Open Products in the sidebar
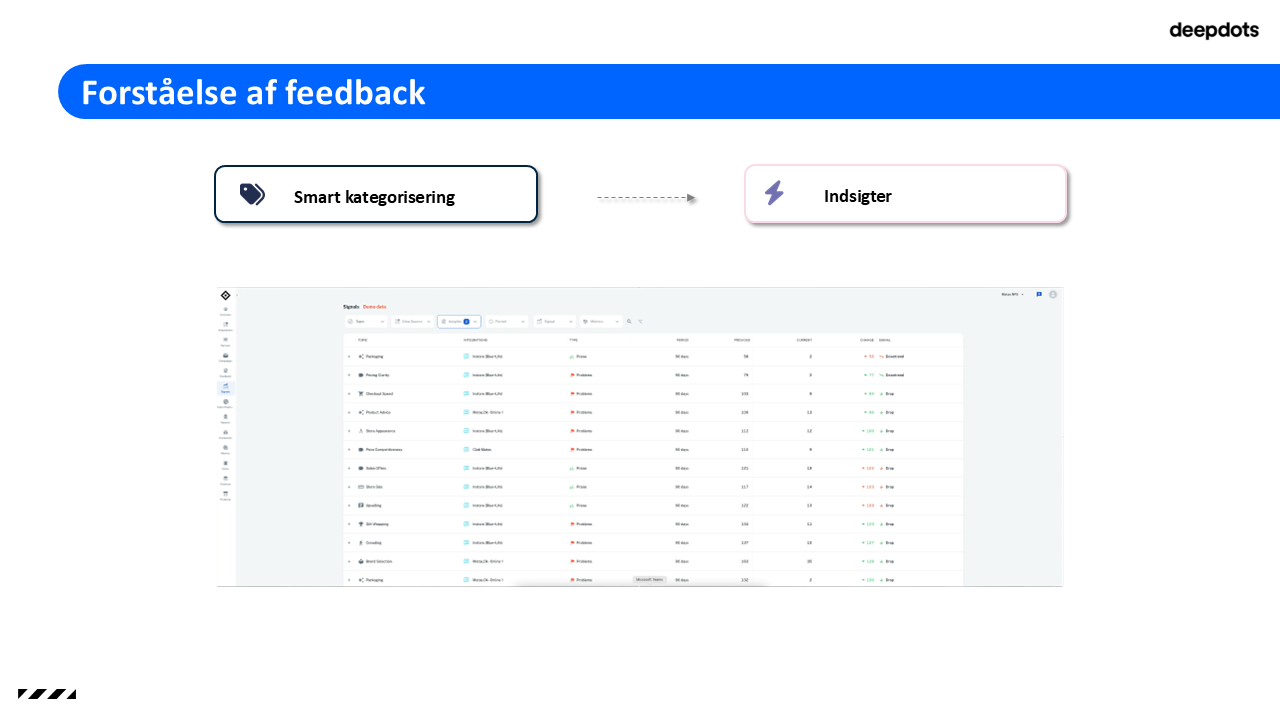This screenshot has width=1280, height=720. point(225,495)
